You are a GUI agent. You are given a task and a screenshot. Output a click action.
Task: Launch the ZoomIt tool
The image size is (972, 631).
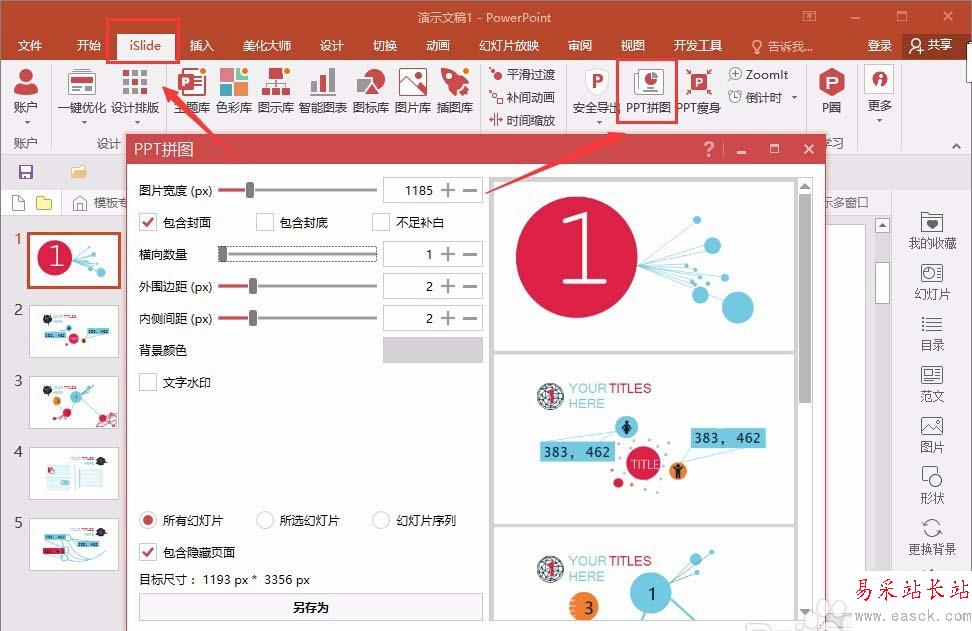[759, 74]
